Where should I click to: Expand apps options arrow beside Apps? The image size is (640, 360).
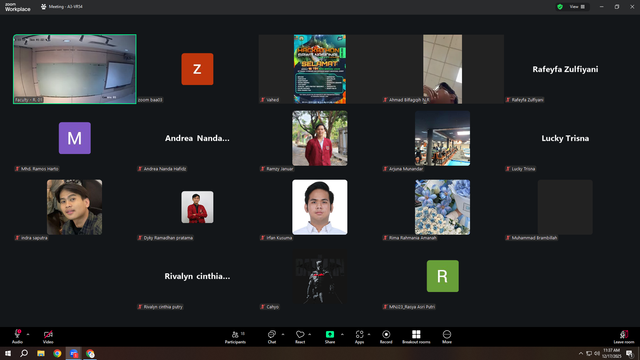[369, 334]
